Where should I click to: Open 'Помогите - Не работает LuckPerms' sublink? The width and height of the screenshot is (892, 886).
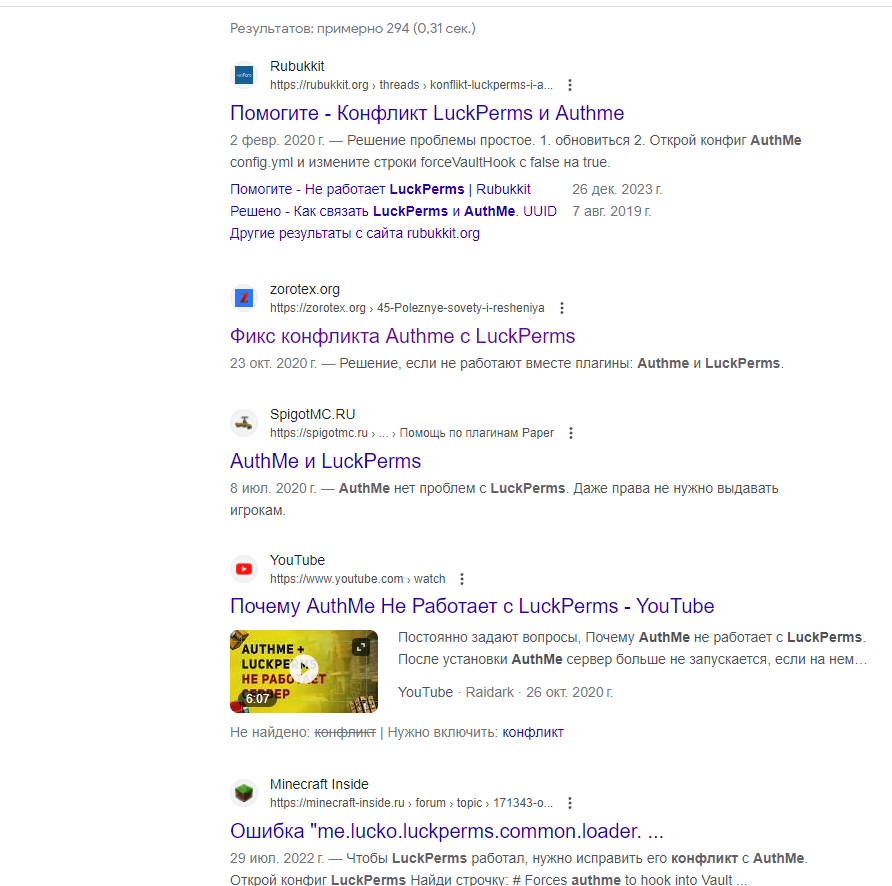pyautogui.click(x=380, y=189)
